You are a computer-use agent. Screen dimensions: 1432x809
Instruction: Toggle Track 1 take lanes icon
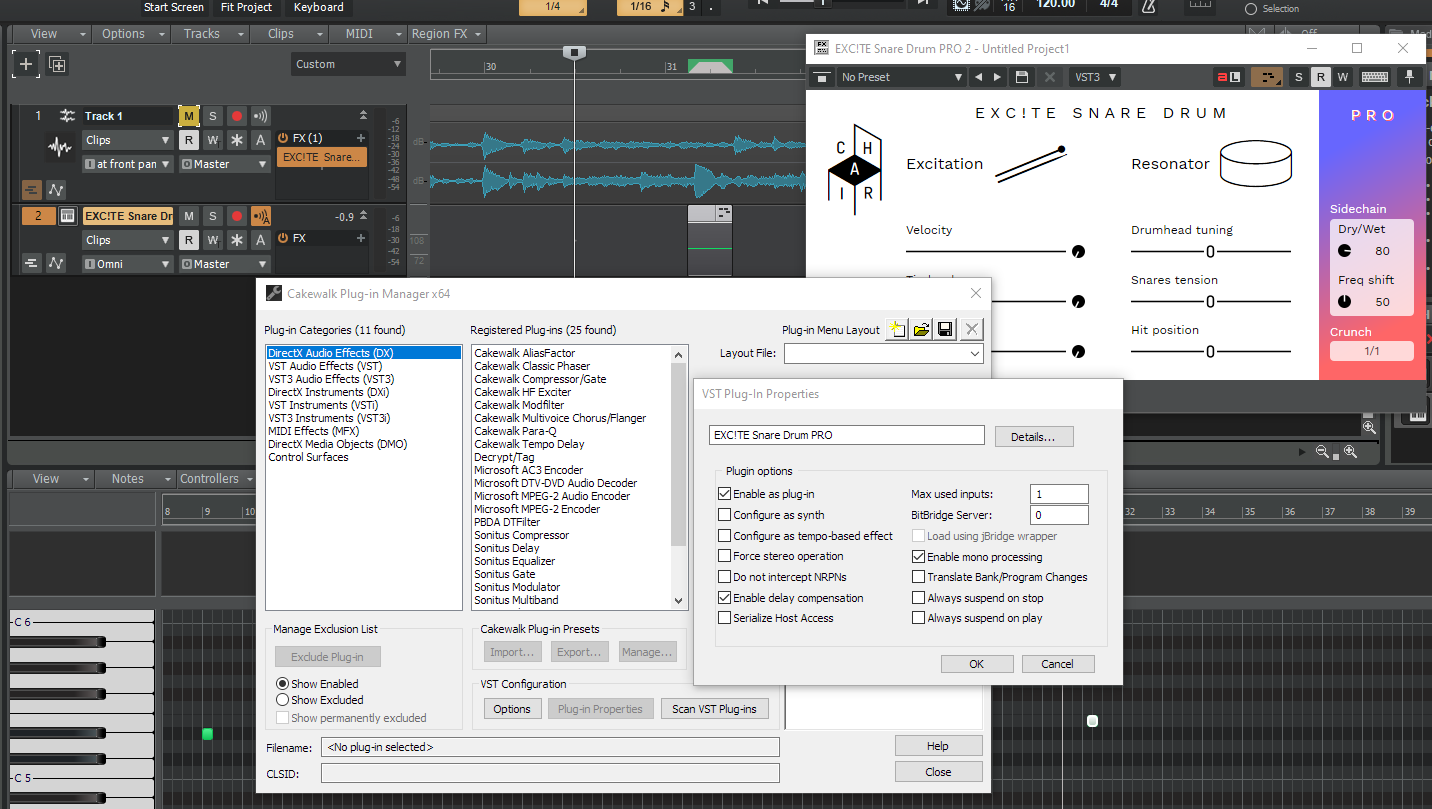31,189
